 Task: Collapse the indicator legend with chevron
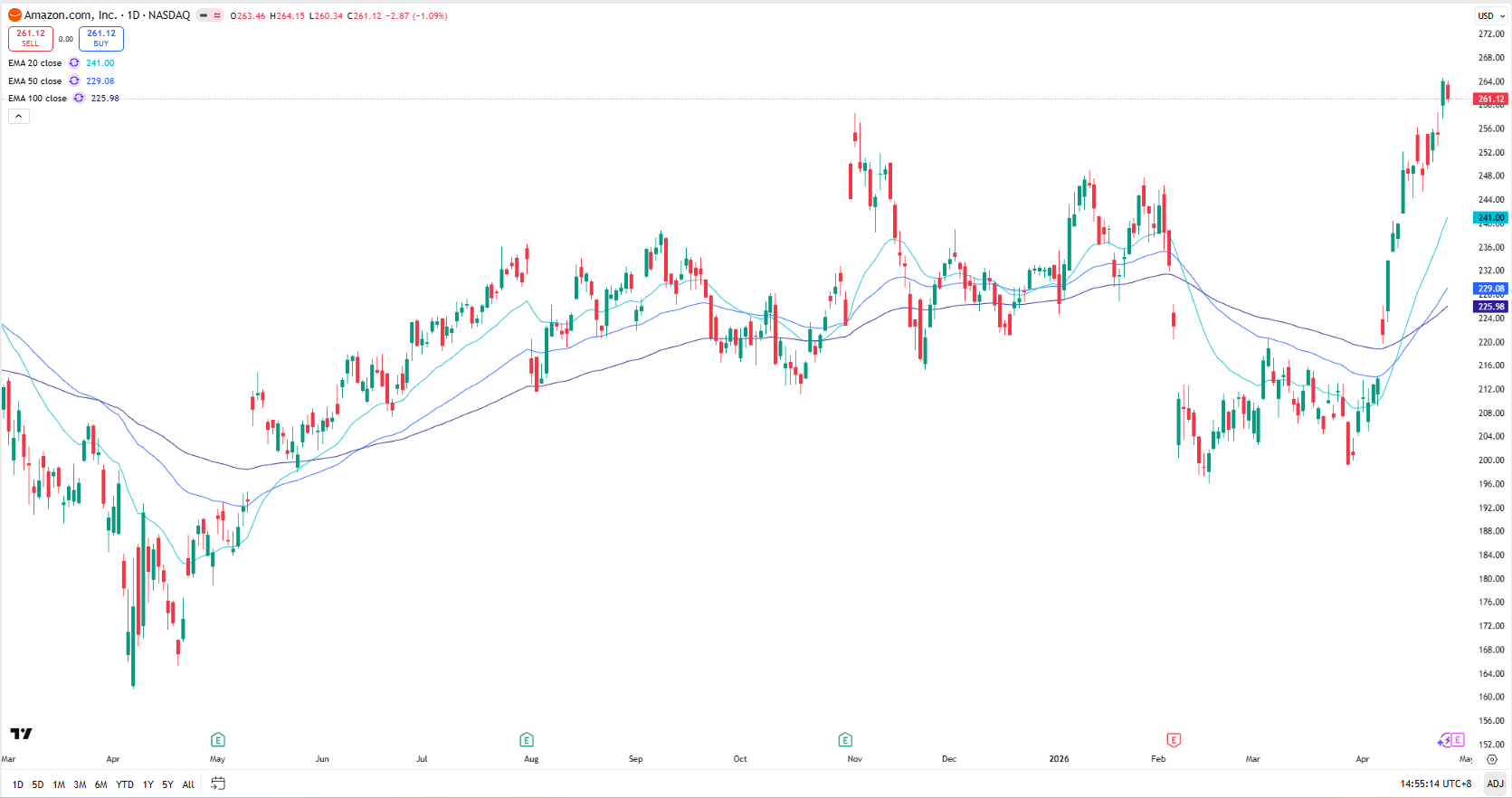click(x=18, y=116)
